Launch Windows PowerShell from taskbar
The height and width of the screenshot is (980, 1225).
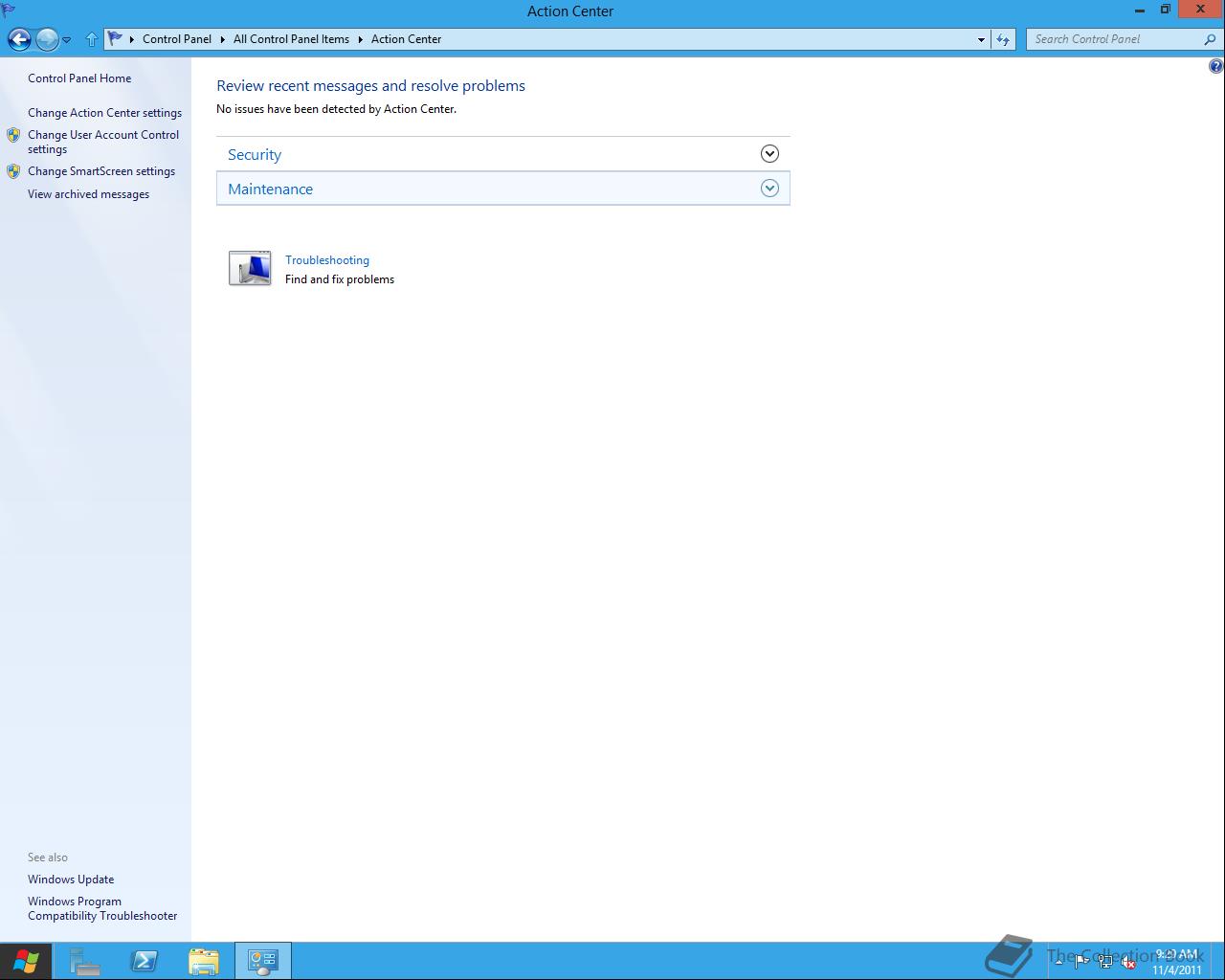145,961
